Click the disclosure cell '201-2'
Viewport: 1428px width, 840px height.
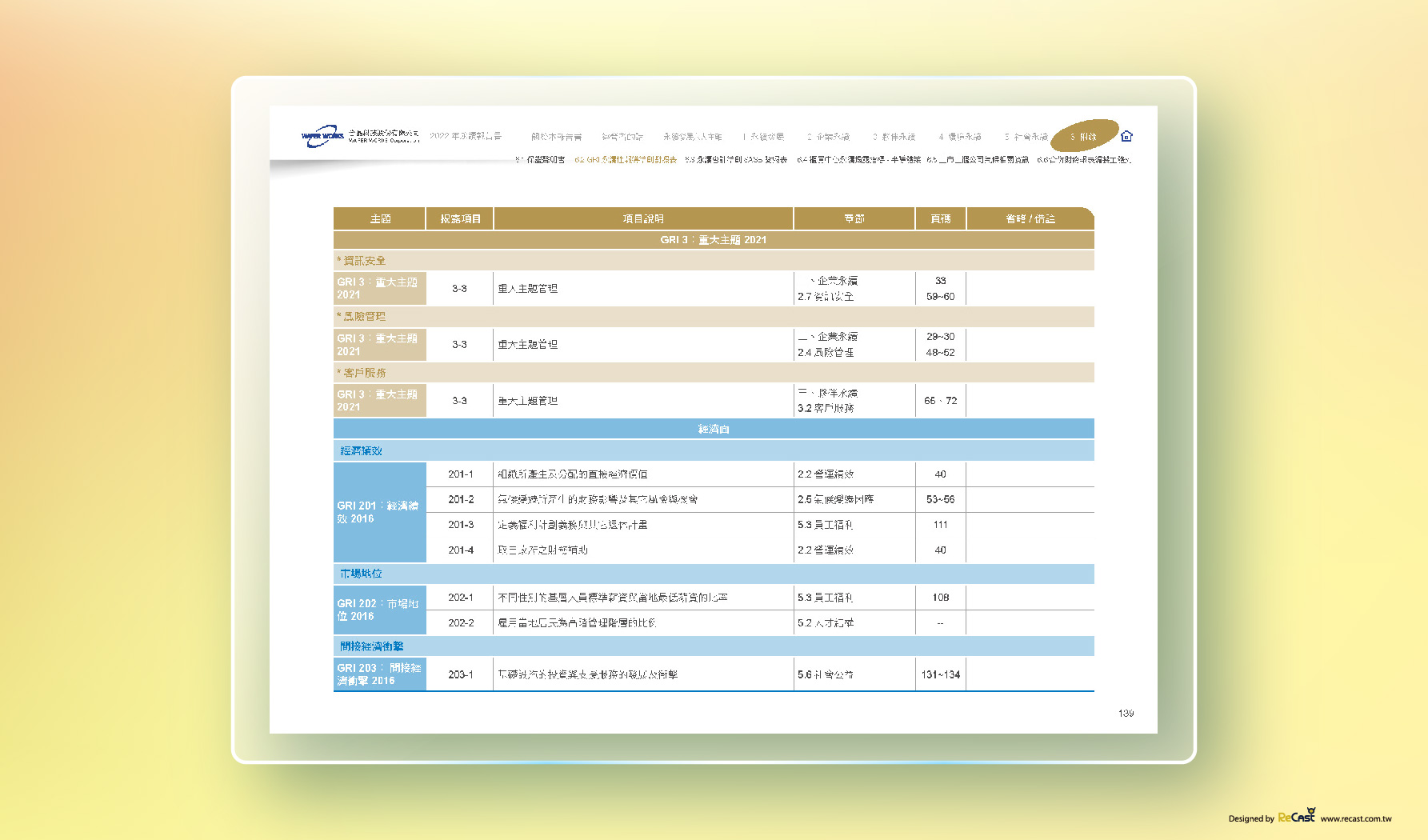pyautogui.click(x=461, y=499)
